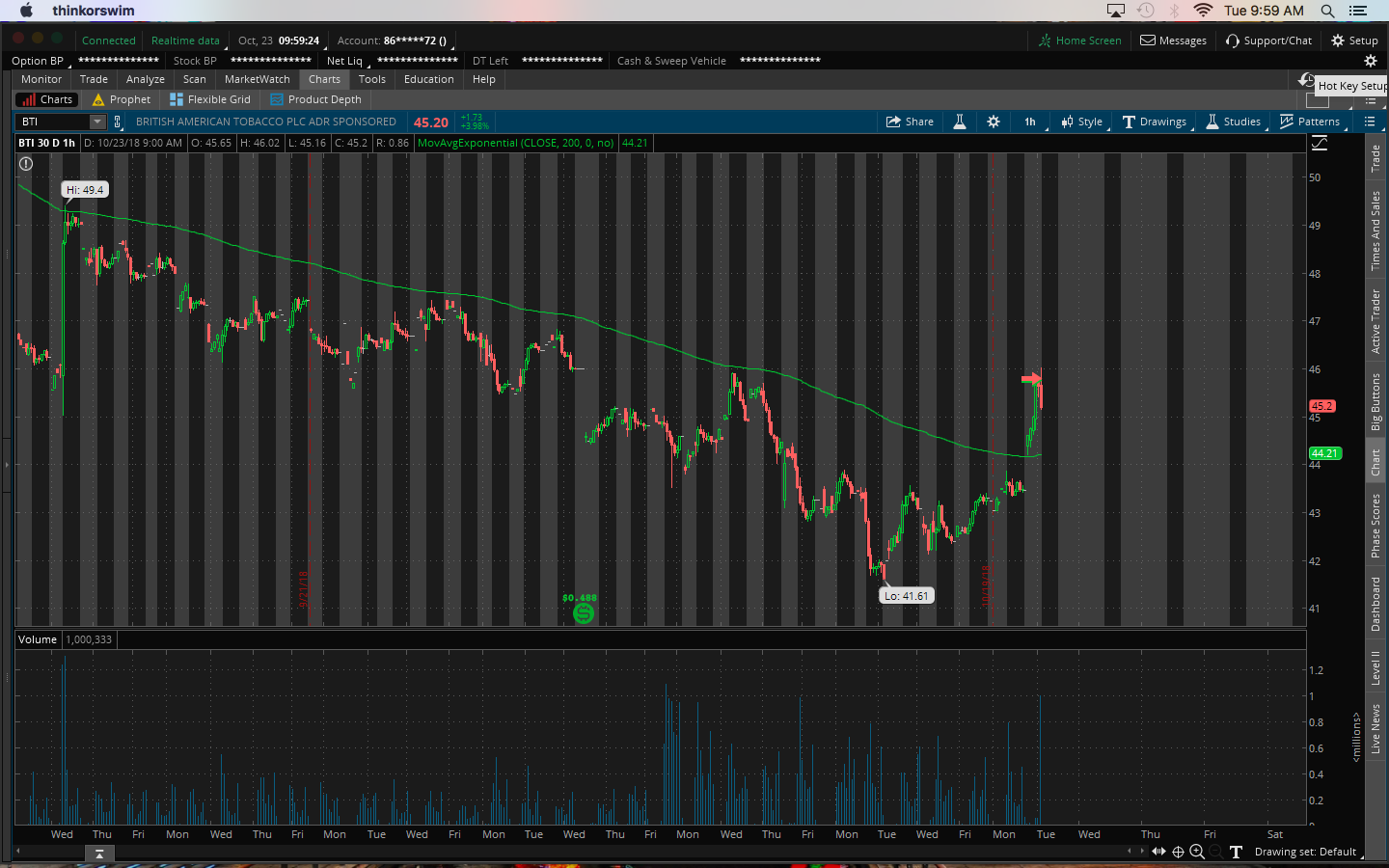Open the Drawings dropdown
This screenshot has height=868, width=1389.
point(1155,122)
